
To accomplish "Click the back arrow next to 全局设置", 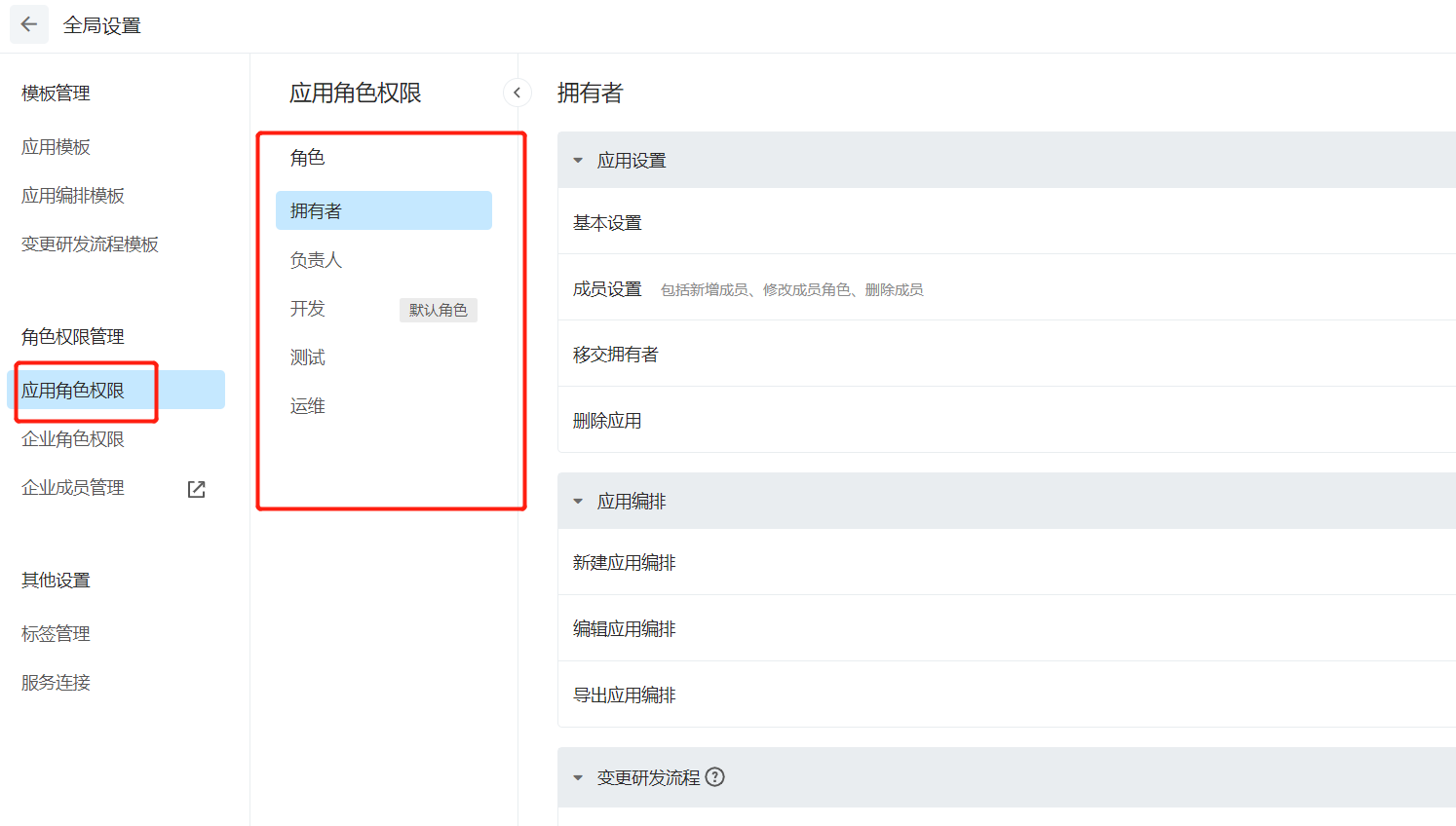I will tap(29, 24).
